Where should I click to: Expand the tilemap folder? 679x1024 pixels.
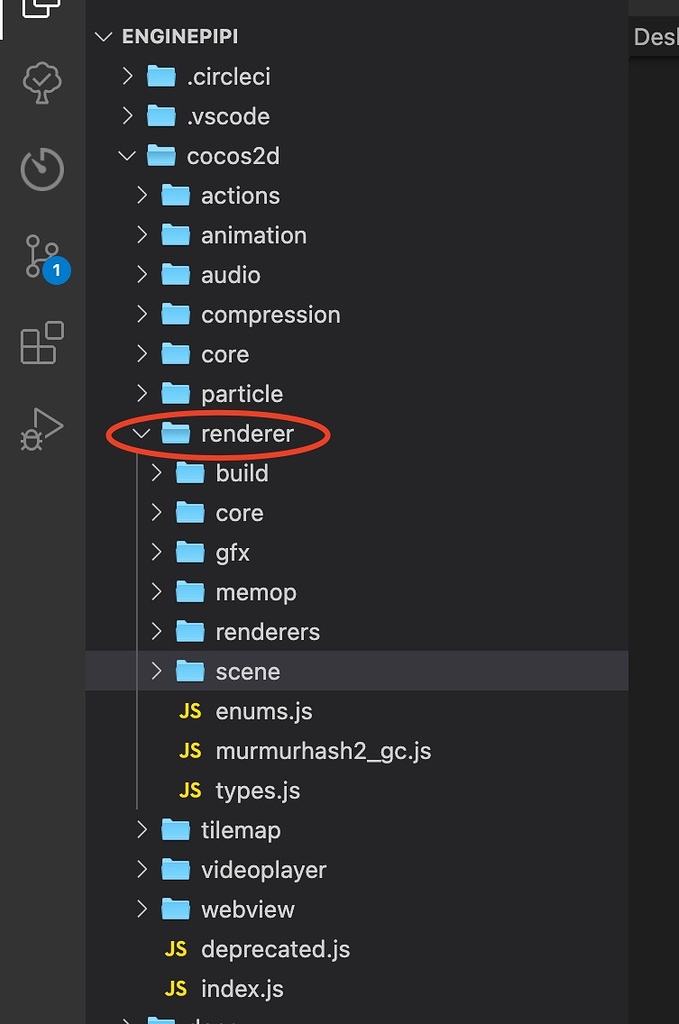point(142,830)
